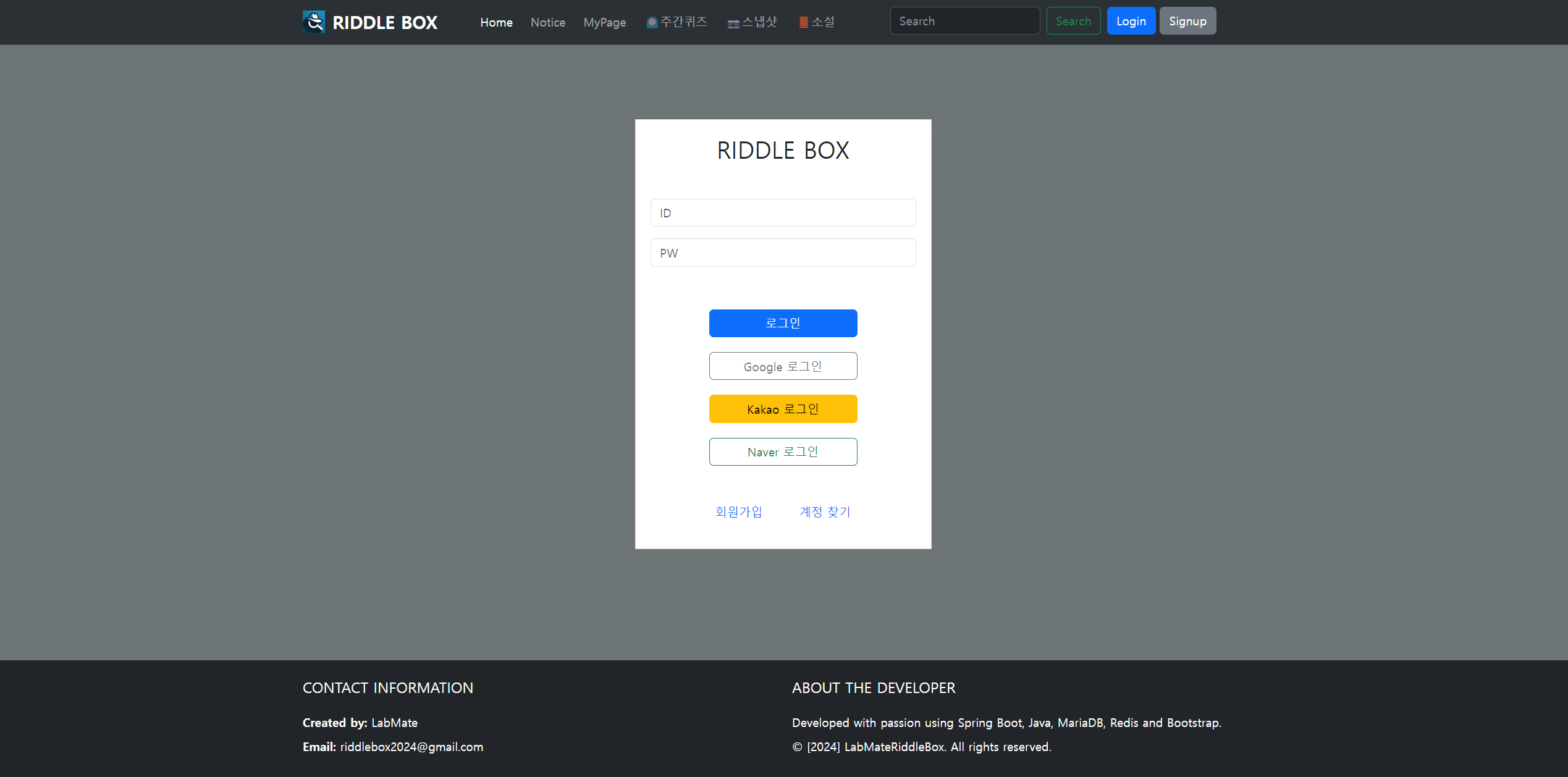Open the 스냅샷 camera menu item

pos(752,22)
